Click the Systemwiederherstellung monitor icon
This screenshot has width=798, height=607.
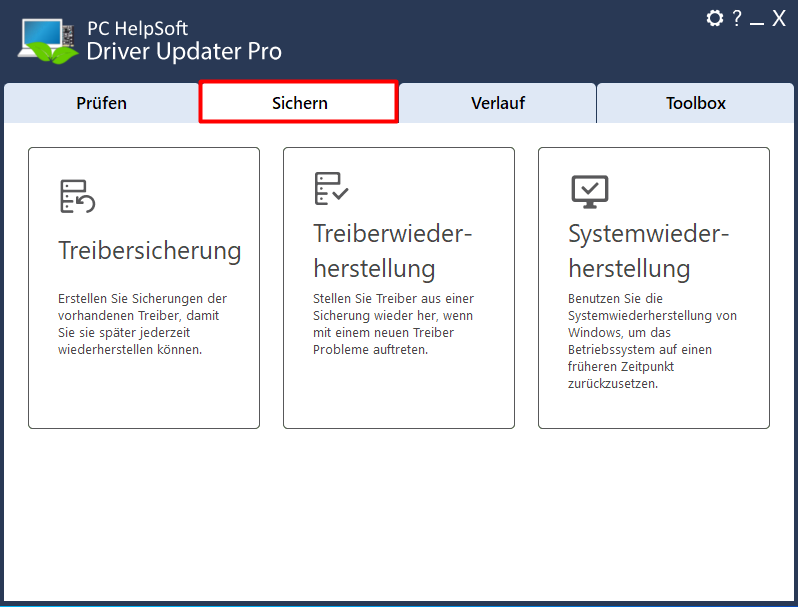tap(590, 191)
